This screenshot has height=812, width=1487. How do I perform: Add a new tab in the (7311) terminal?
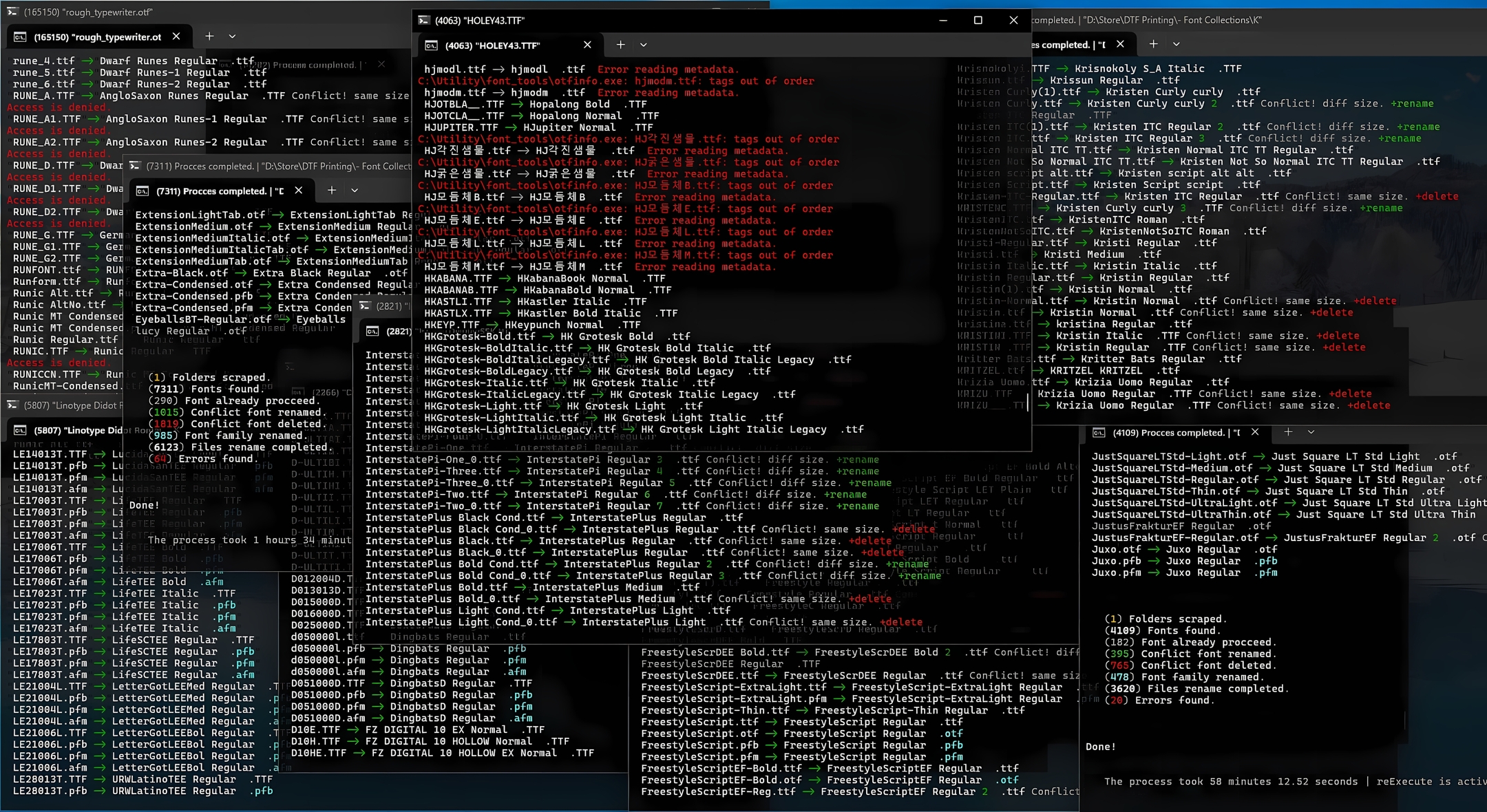[331, 191]
